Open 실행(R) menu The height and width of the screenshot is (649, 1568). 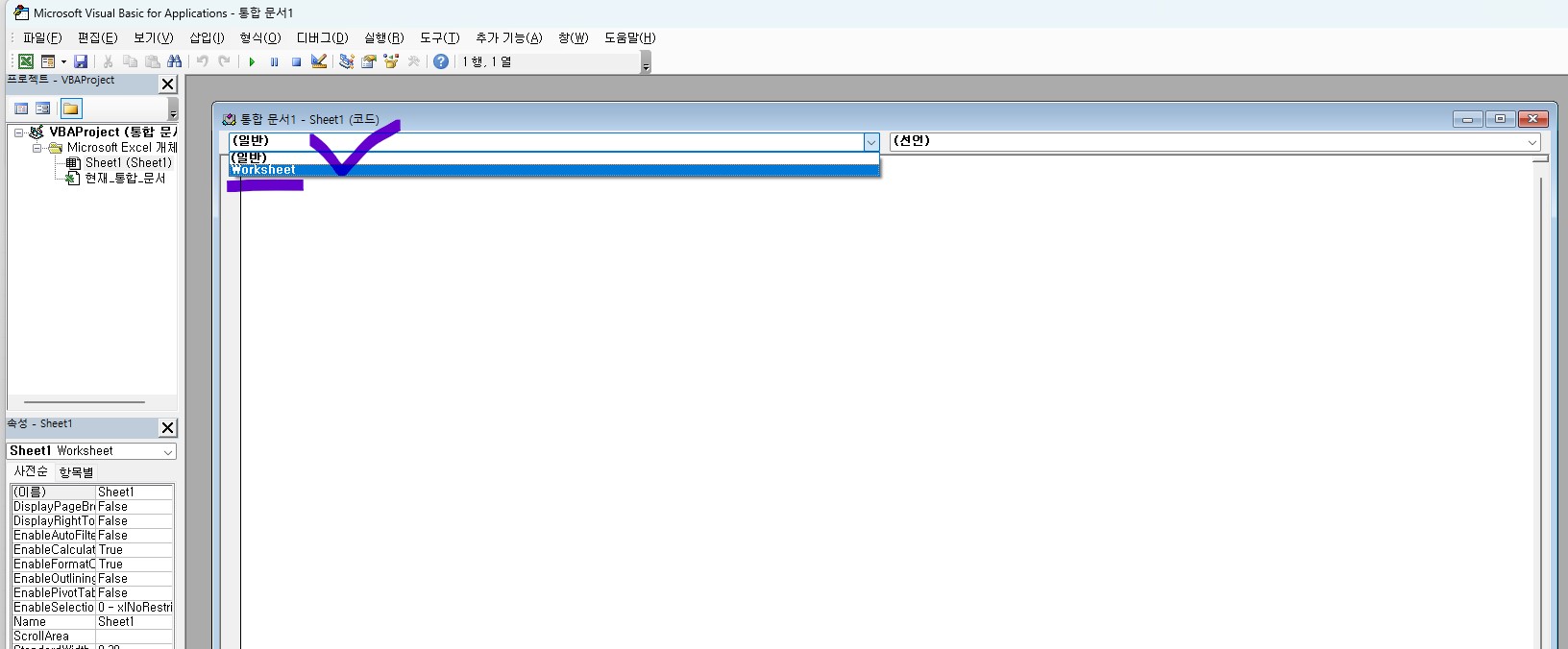tap(384, 37)
